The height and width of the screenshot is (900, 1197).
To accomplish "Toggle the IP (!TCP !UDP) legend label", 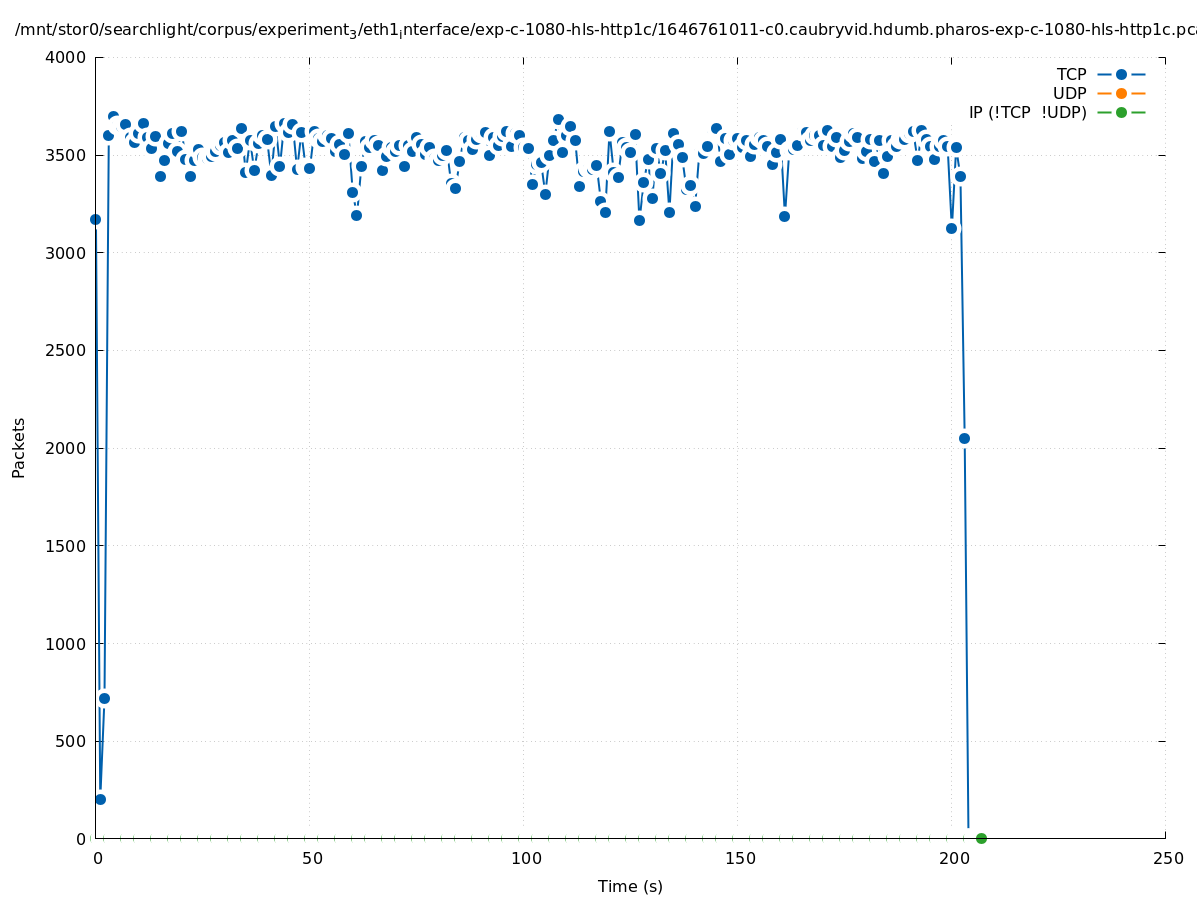I will pos(1027,112).
